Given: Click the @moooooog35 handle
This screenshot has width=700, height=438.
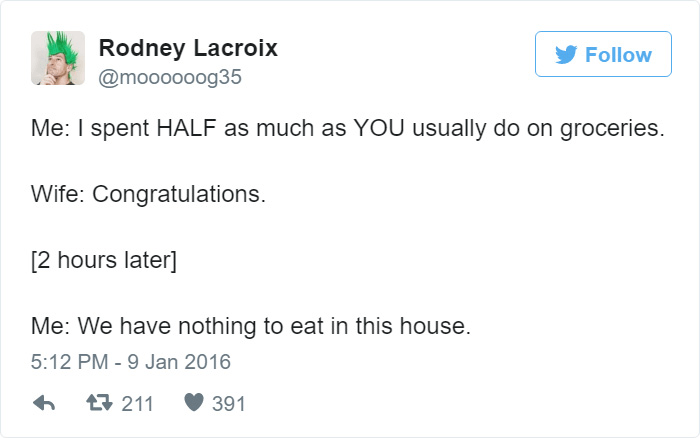Looking at the screenshot, I should 170,75.
